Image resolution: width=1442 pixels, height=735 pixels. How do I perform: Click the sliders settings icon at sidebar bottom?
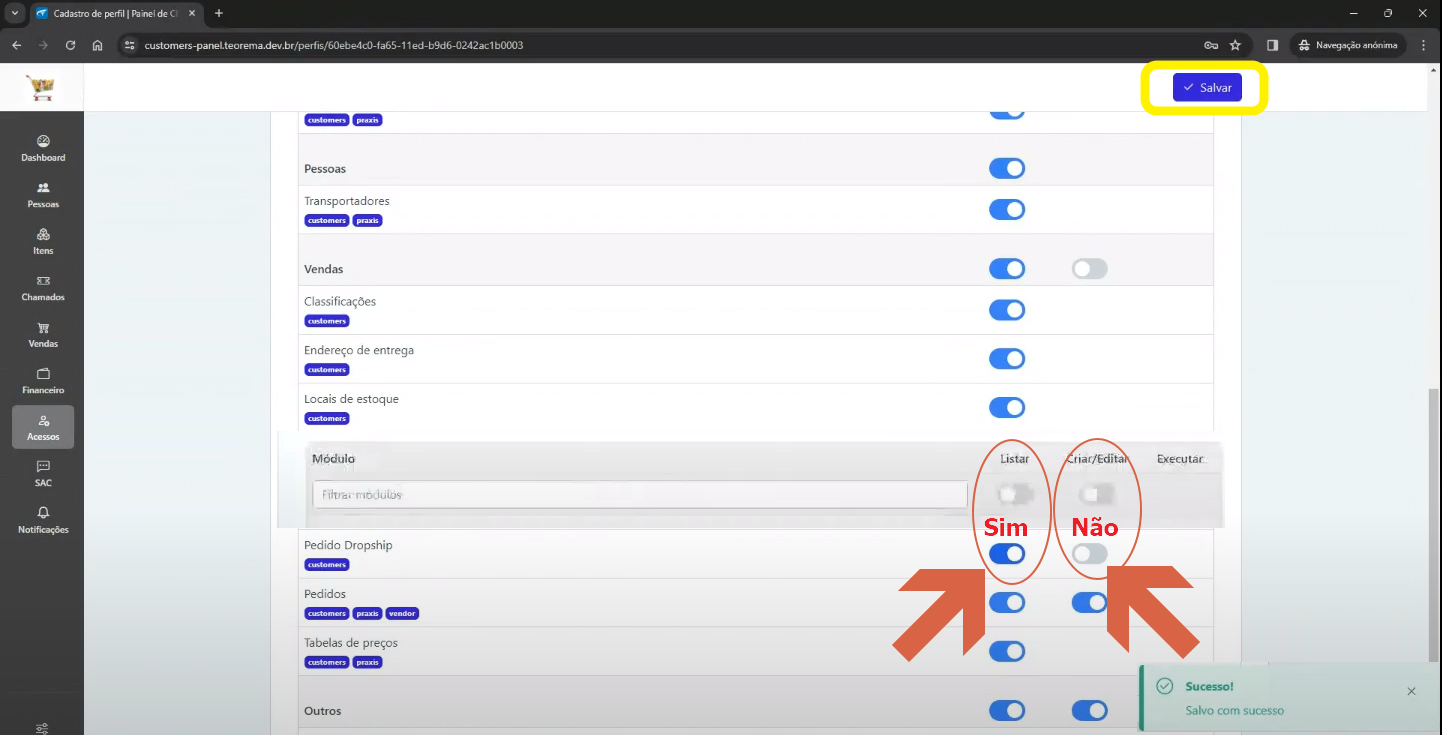tap(43, 728)
